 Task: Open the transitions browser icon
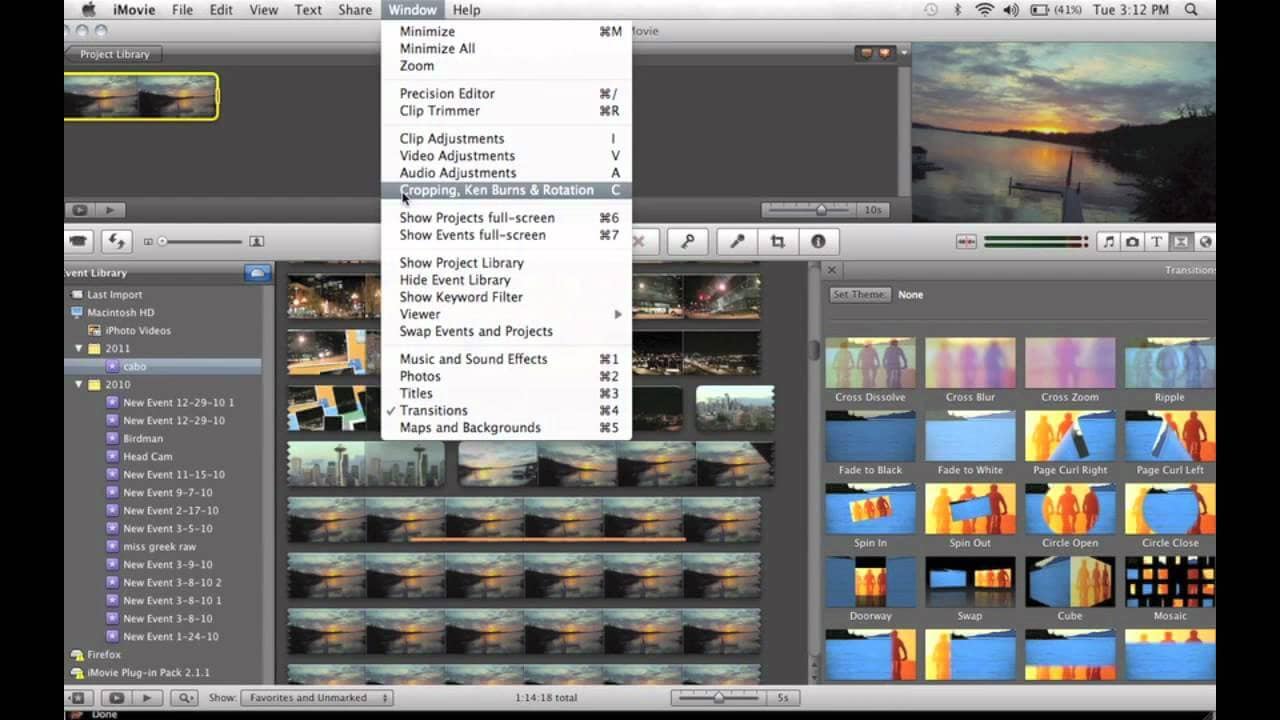coord(1180,242)
